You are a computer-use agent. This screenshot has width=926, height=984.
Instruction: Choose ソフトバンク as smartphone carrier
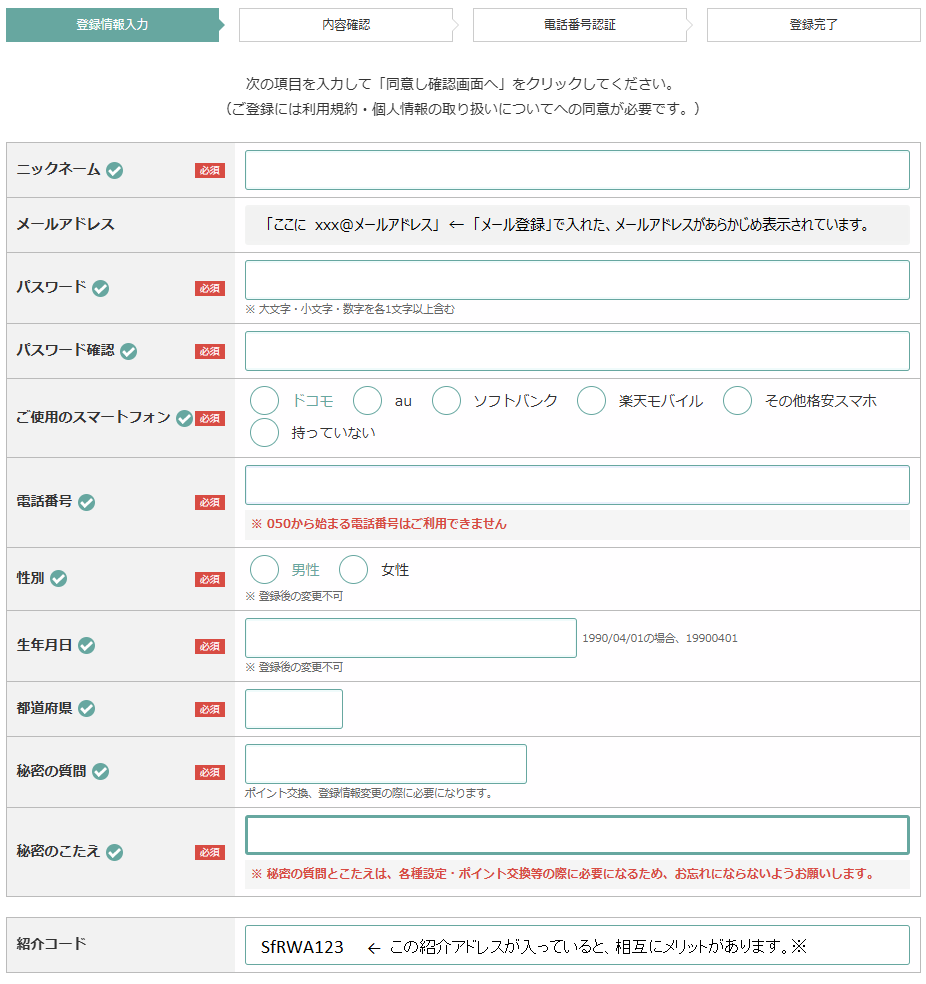click(x=447, y=401)
